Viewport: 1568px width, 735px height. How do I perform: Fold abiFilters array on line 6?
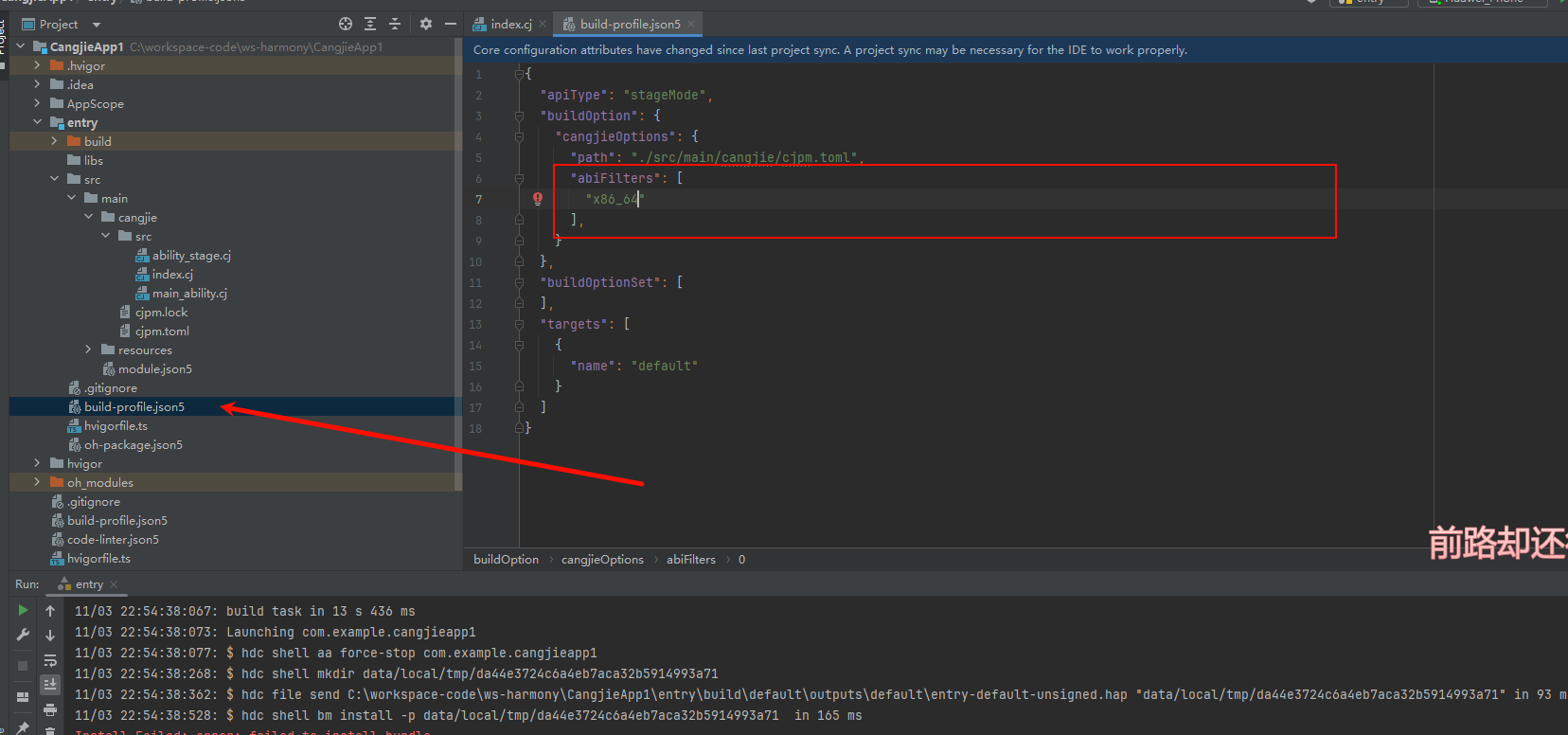519,178
